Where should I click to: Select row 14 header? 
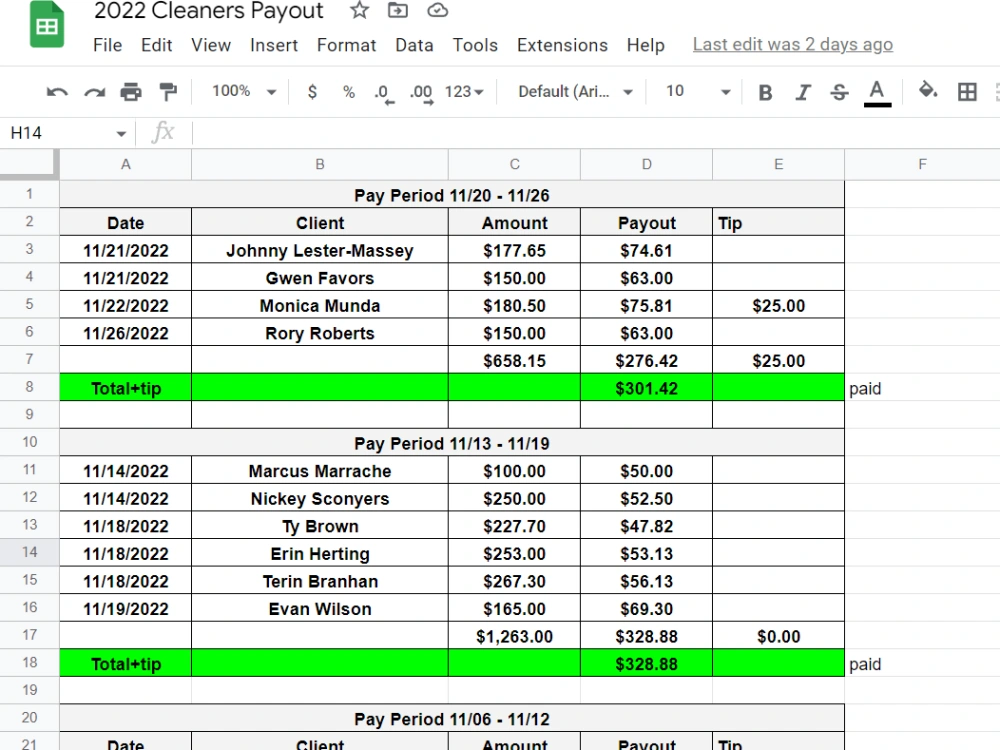click(x=29, y=552)
